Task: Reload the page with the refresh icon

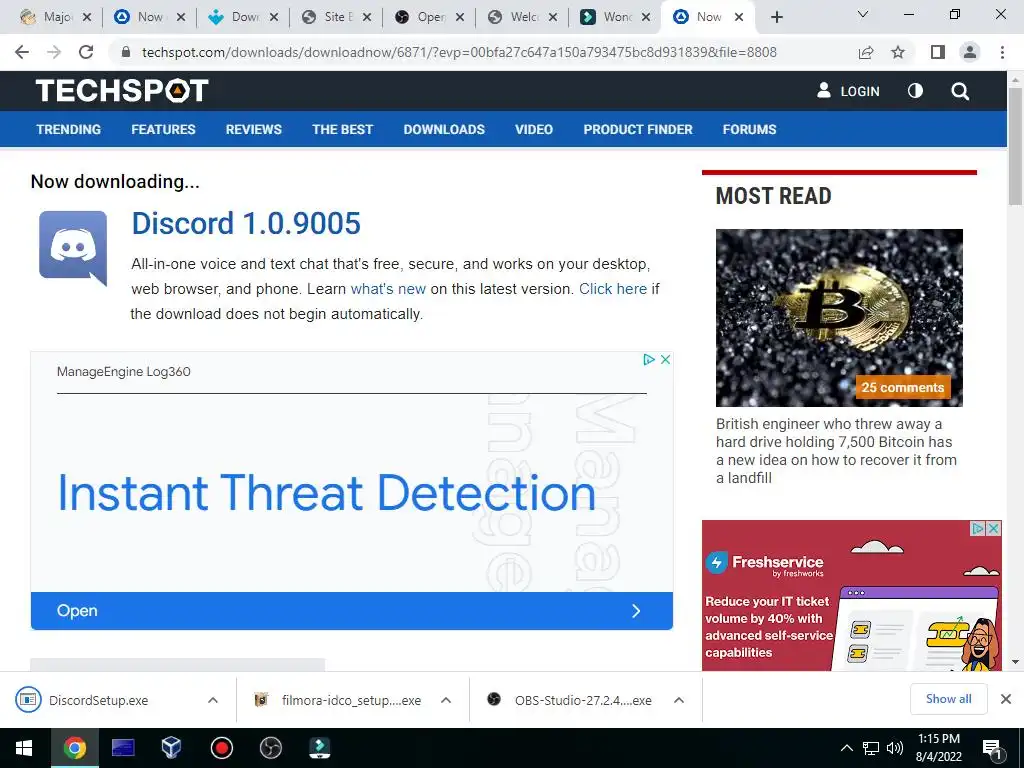Action: click(x=86, y=52)
